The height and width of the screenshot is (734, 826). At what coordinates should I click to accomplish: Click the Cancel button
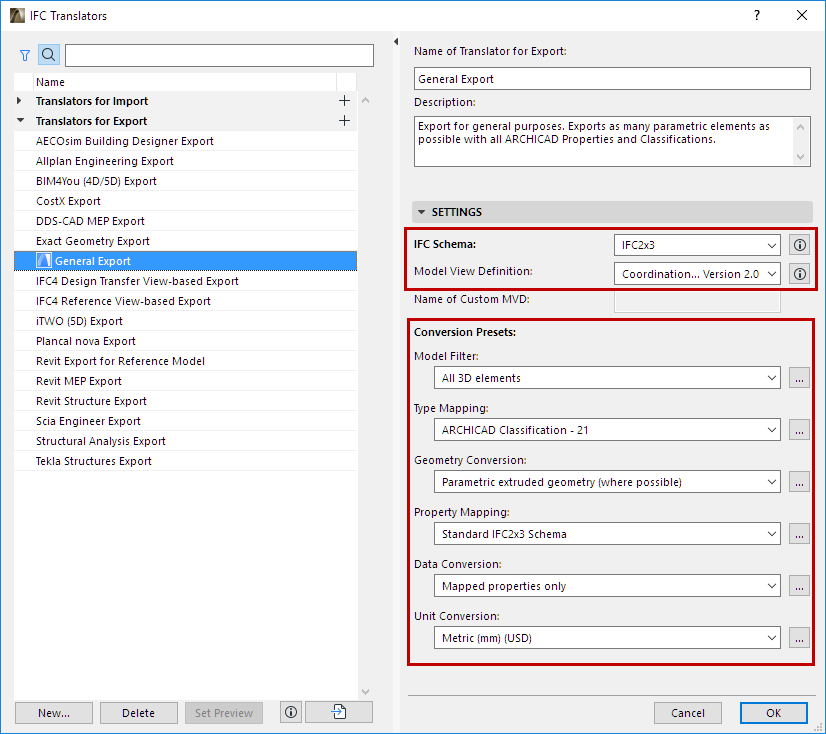[x=687, y=713]
